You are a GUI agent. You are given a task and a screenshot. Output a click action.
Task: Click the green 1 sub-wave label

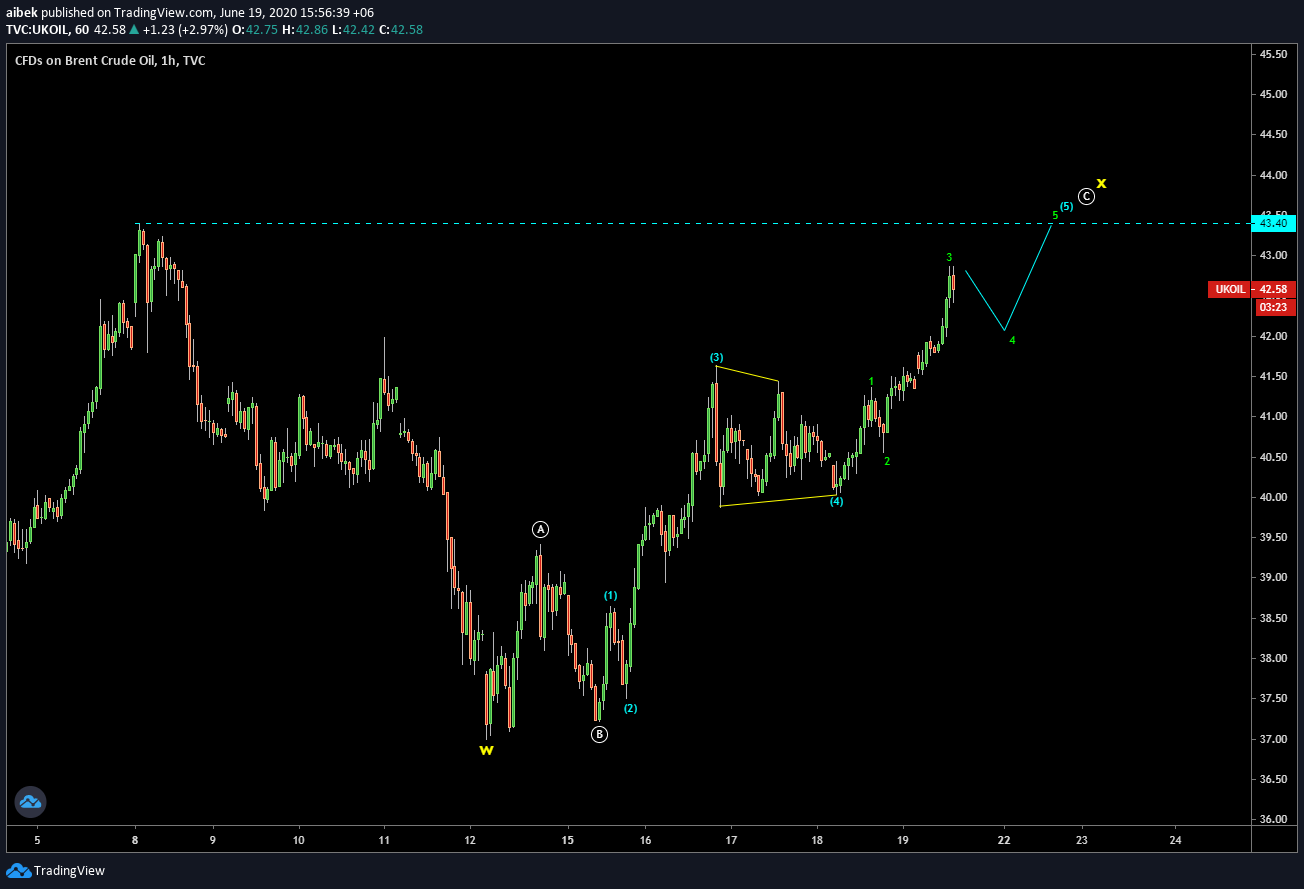click(x=872, y=381)
